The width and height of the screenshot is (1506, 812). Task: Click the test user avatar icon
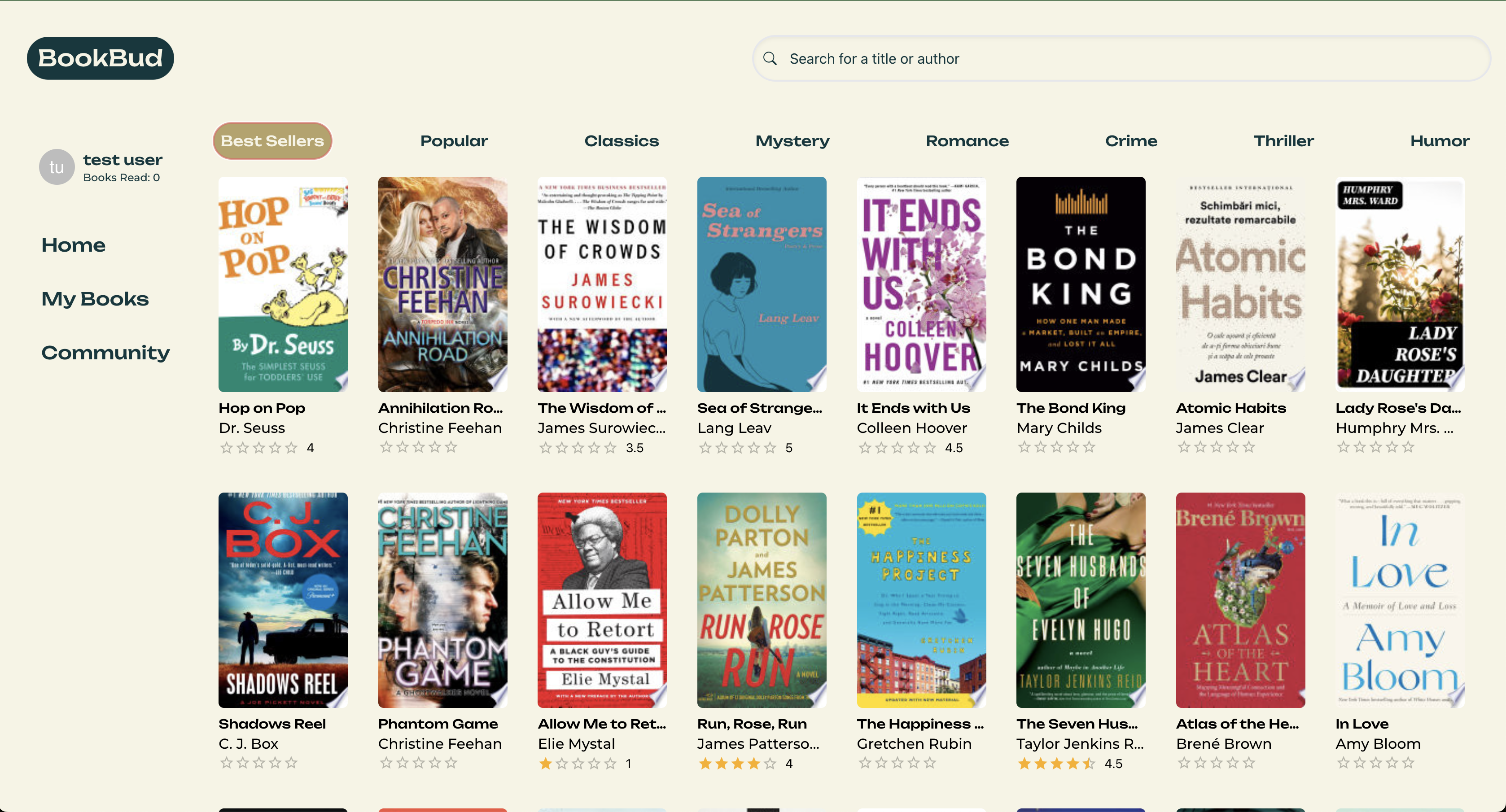[57, 167]
